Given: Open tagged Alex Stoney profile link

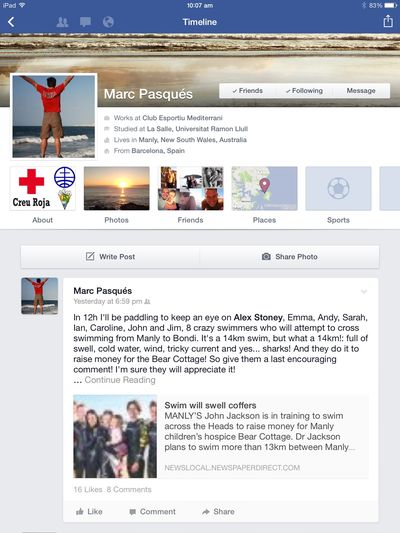Looking at the screenshot, I should [x=258, y=317].
